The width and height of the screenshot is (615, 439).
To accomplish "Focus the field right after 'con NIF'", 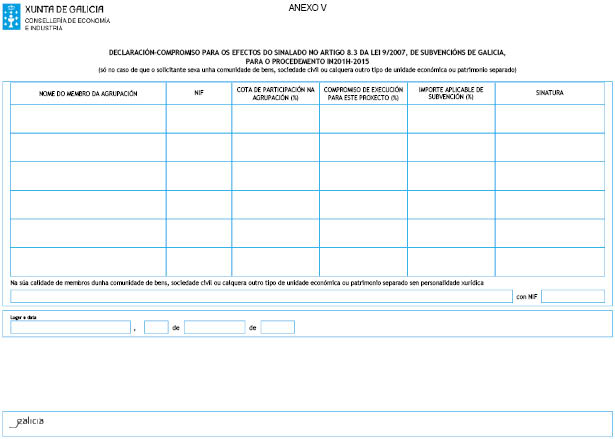I will coord(573,296).
